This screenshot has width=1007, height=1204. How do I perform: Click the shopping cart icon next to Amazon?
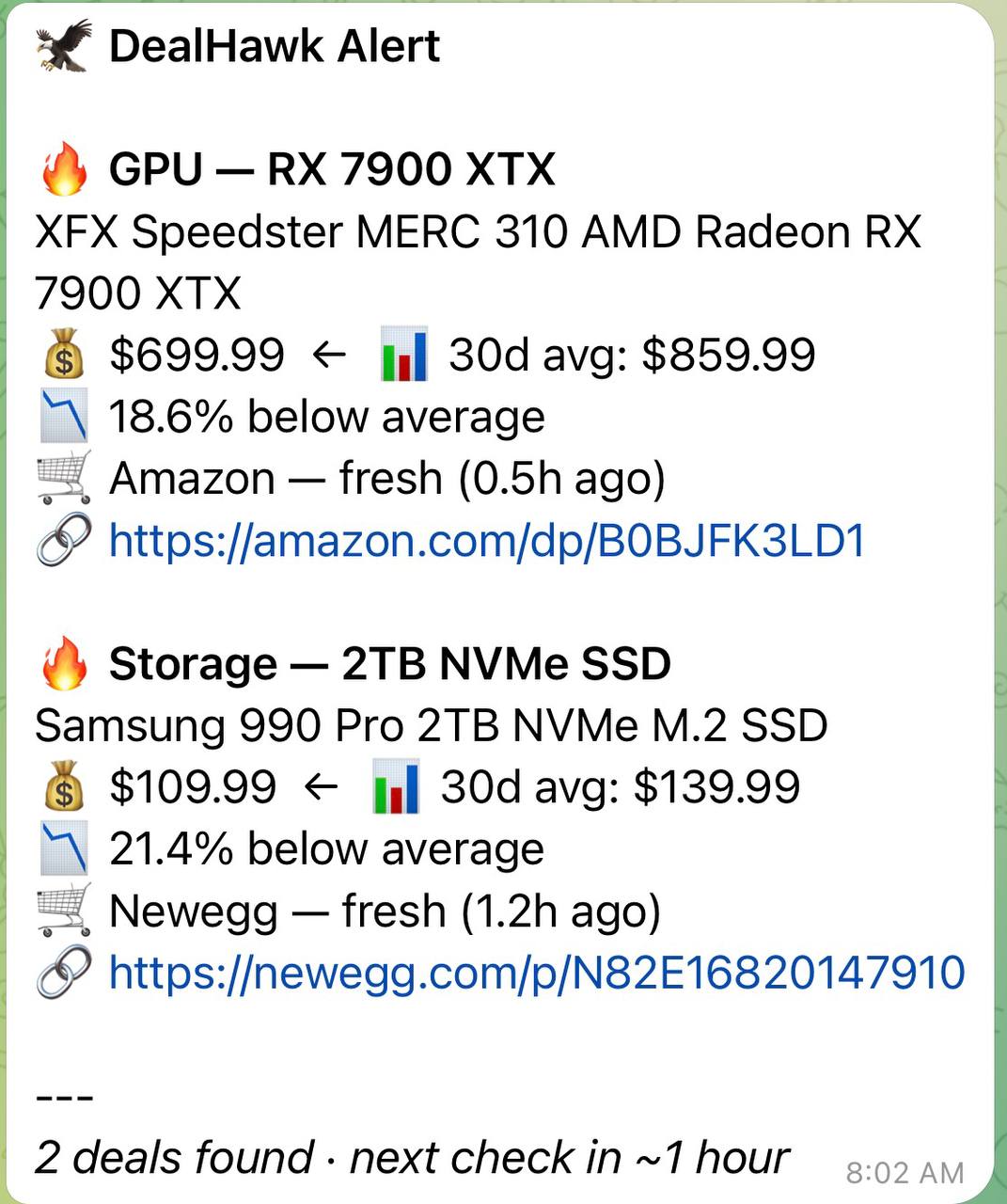coord(64,478)
